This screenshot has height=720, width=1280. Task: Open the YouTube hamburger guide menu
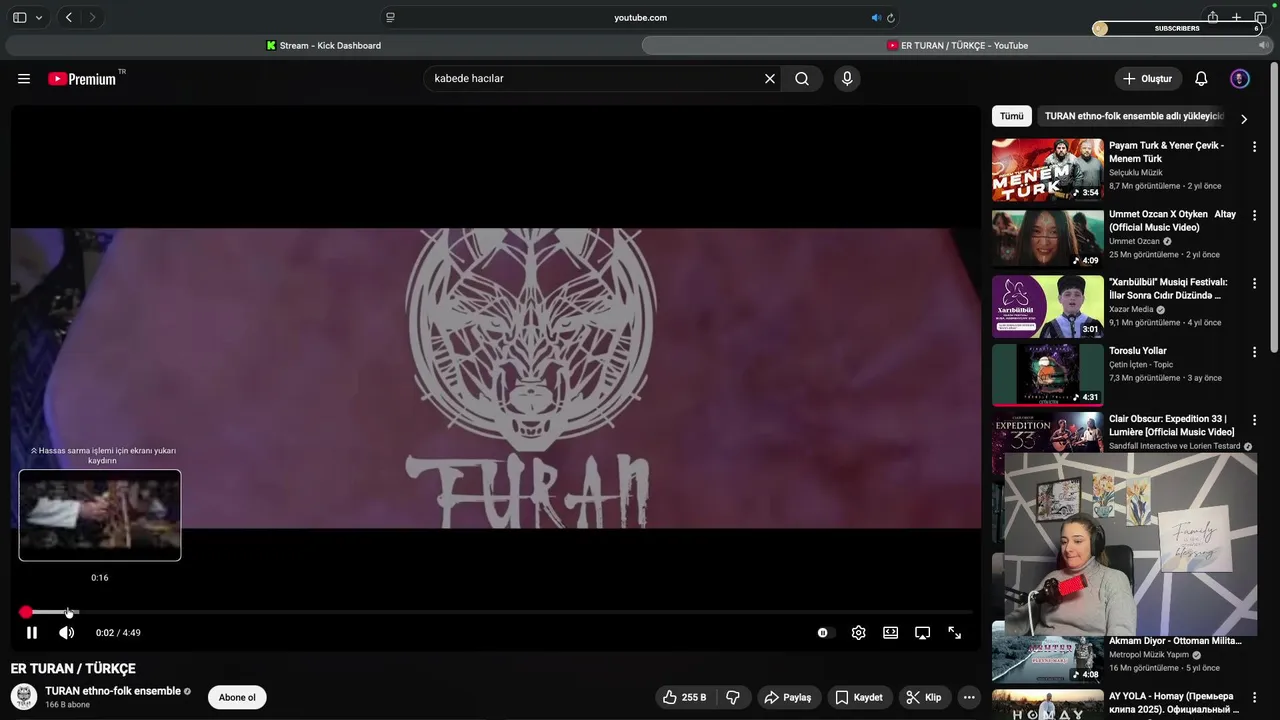(24, 79)
